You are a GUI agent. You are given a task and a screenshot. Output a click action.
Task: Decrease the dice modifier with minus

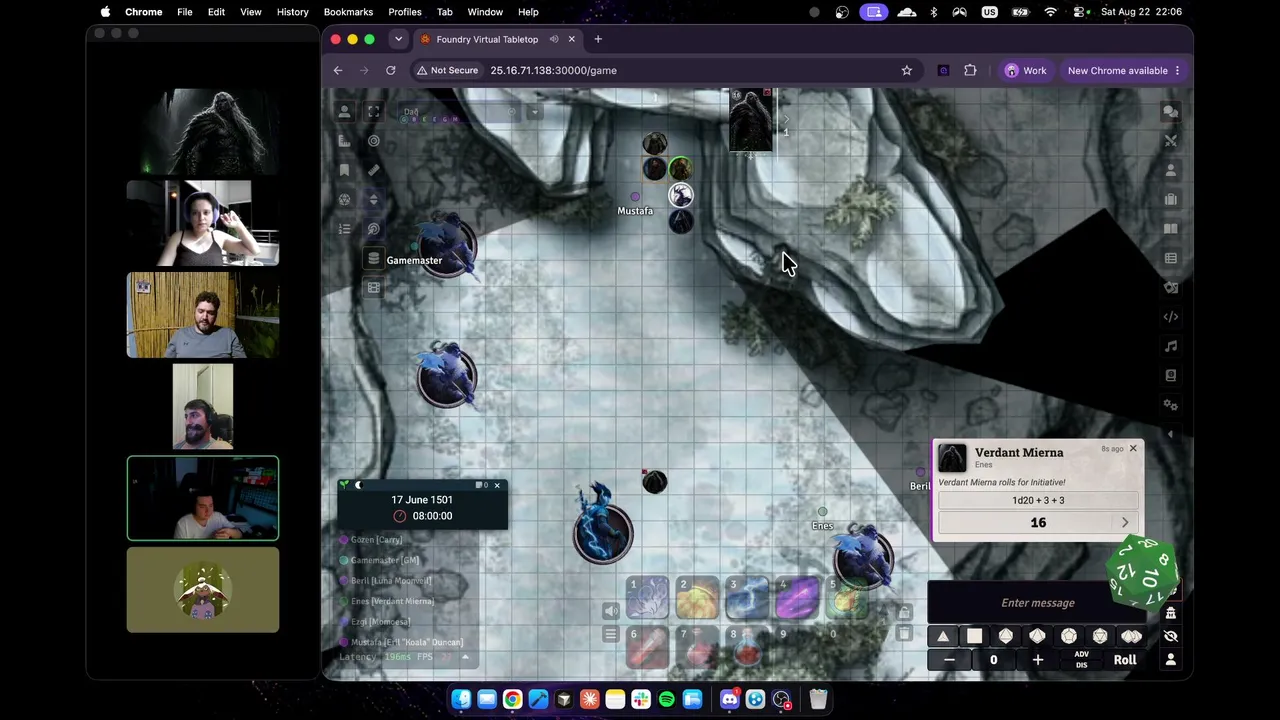(949, 660)
